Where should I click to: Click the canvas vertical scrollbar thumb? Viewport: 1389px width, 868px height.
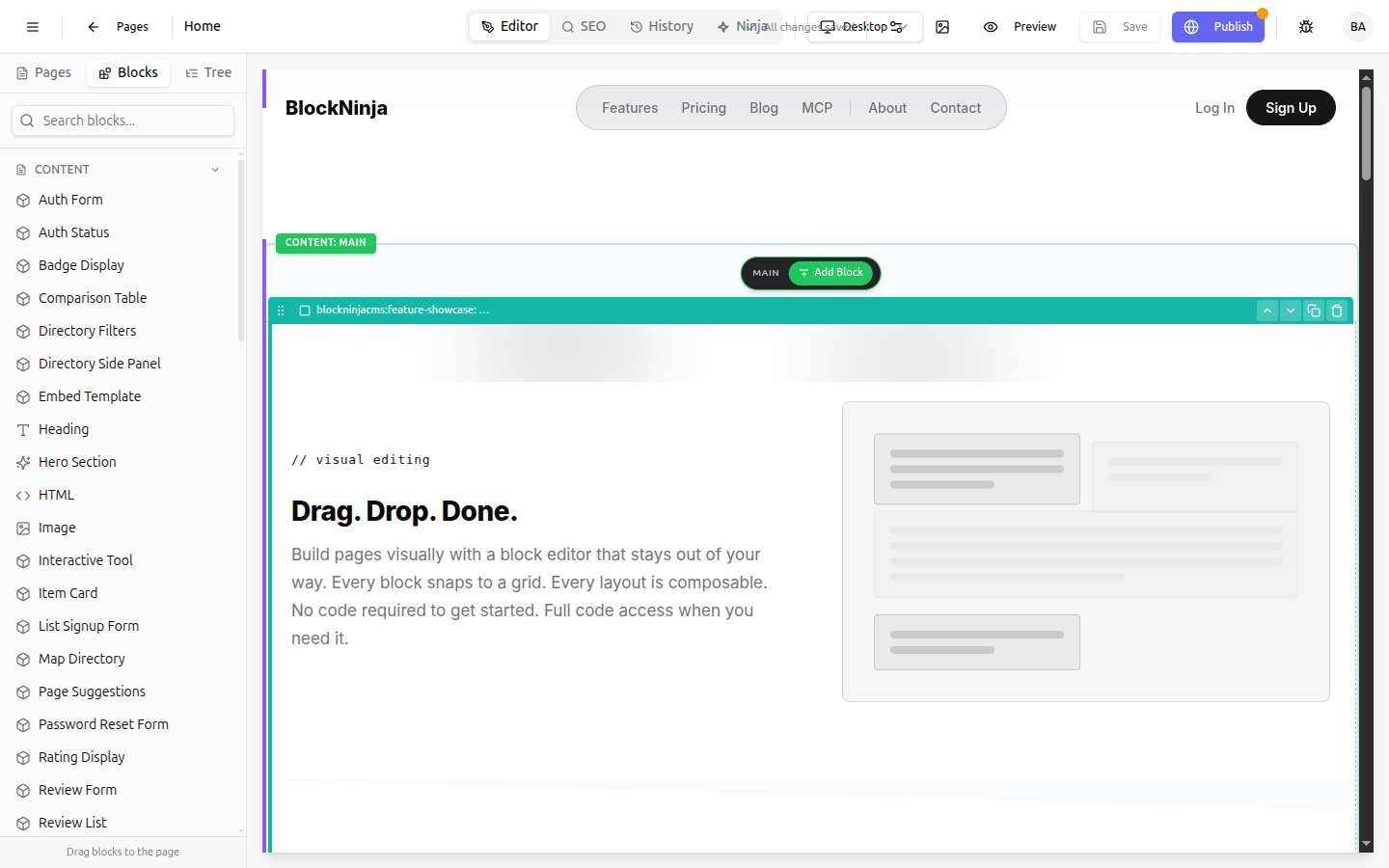pos(1366,133)
